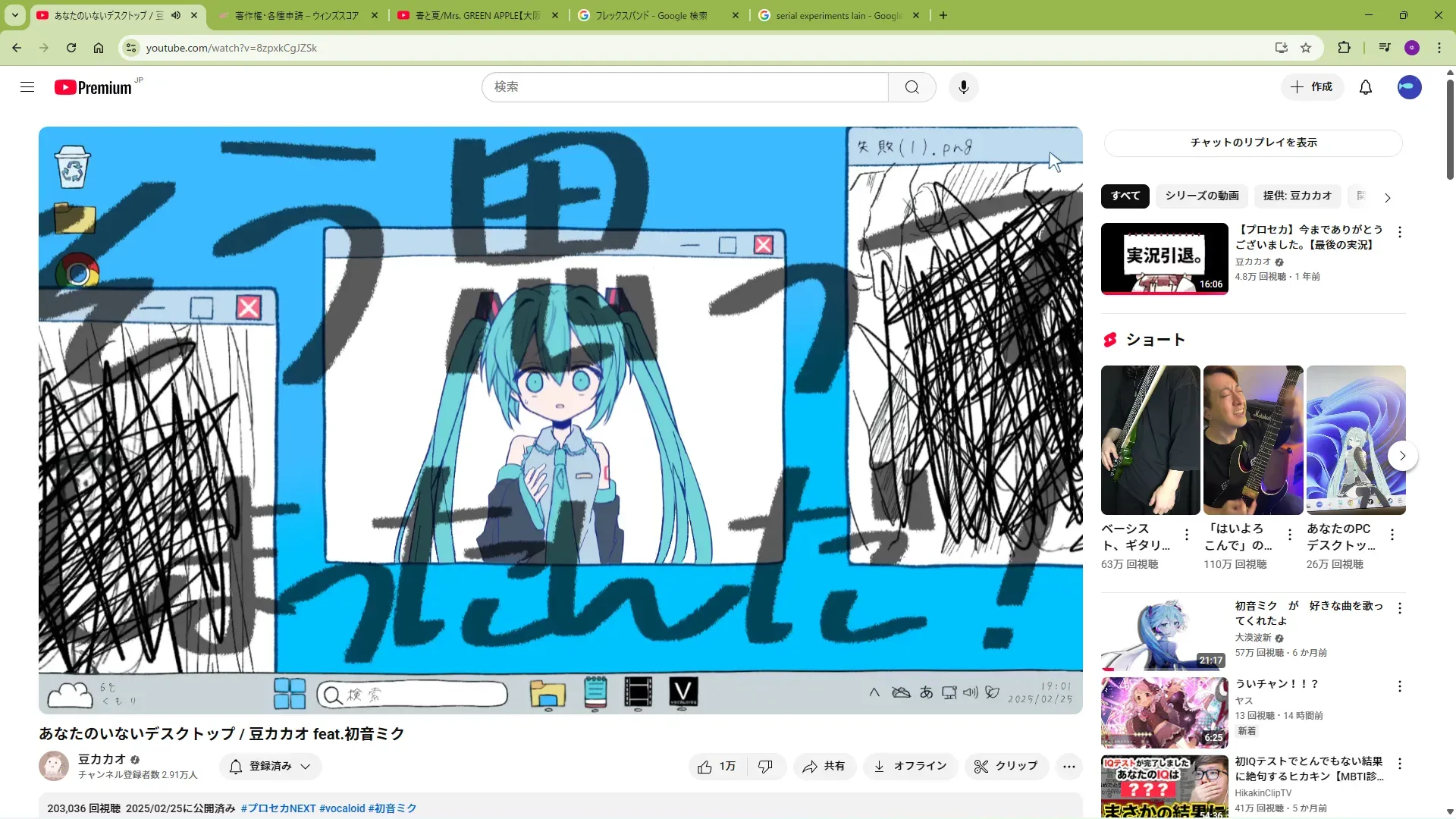Open the browser tab search dropdown arrow
This screenshot has height=819, width=1456.
tap(15, 15)
